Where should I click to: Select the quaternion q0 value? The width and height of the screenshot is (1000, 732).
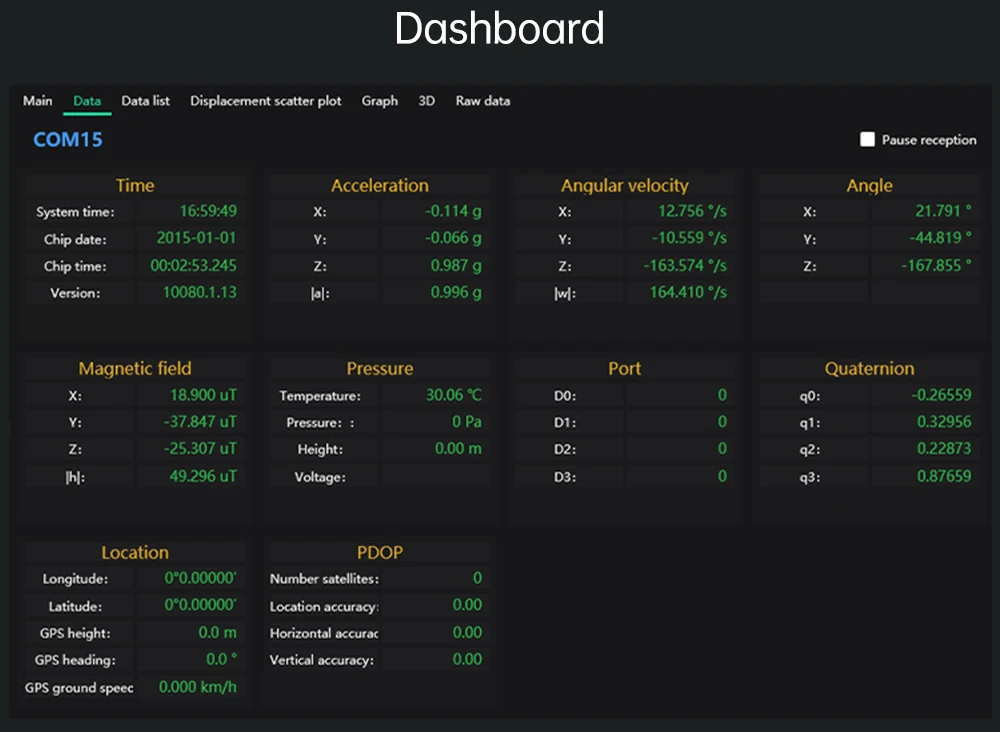point(925,395)
